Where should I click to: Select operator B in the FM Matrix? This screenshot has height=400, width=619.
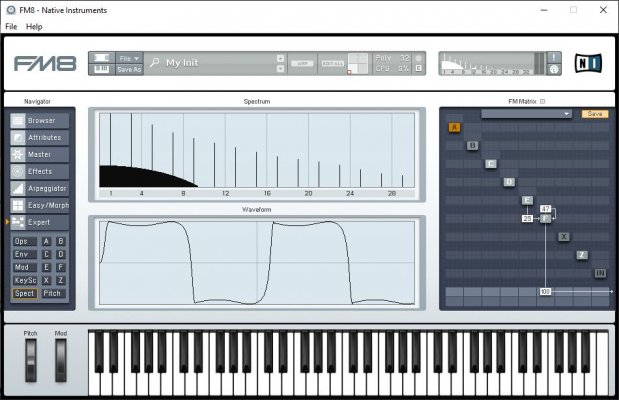473,145
